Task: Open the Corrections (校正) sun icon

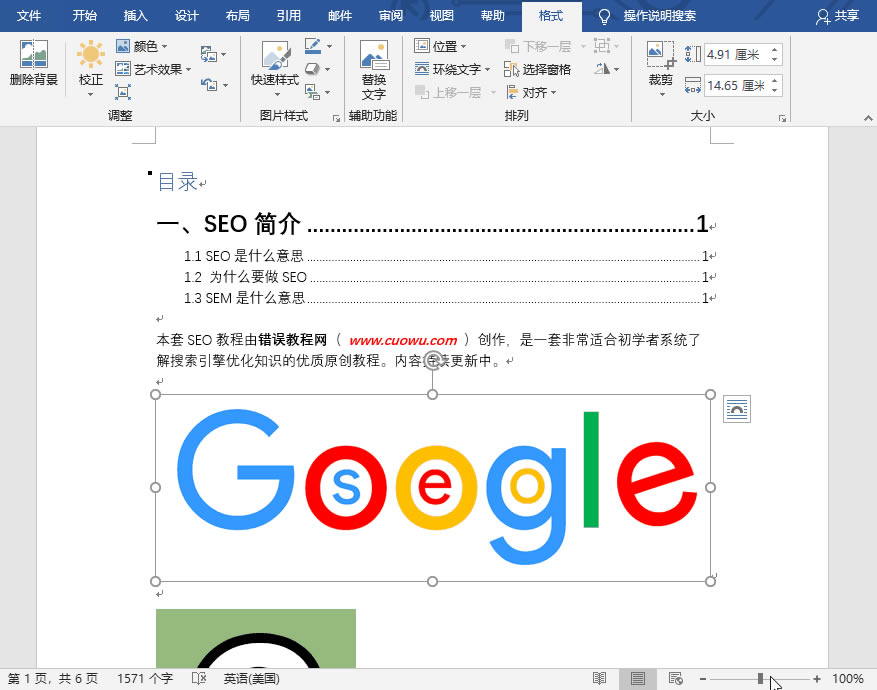Action: [90, 54]
